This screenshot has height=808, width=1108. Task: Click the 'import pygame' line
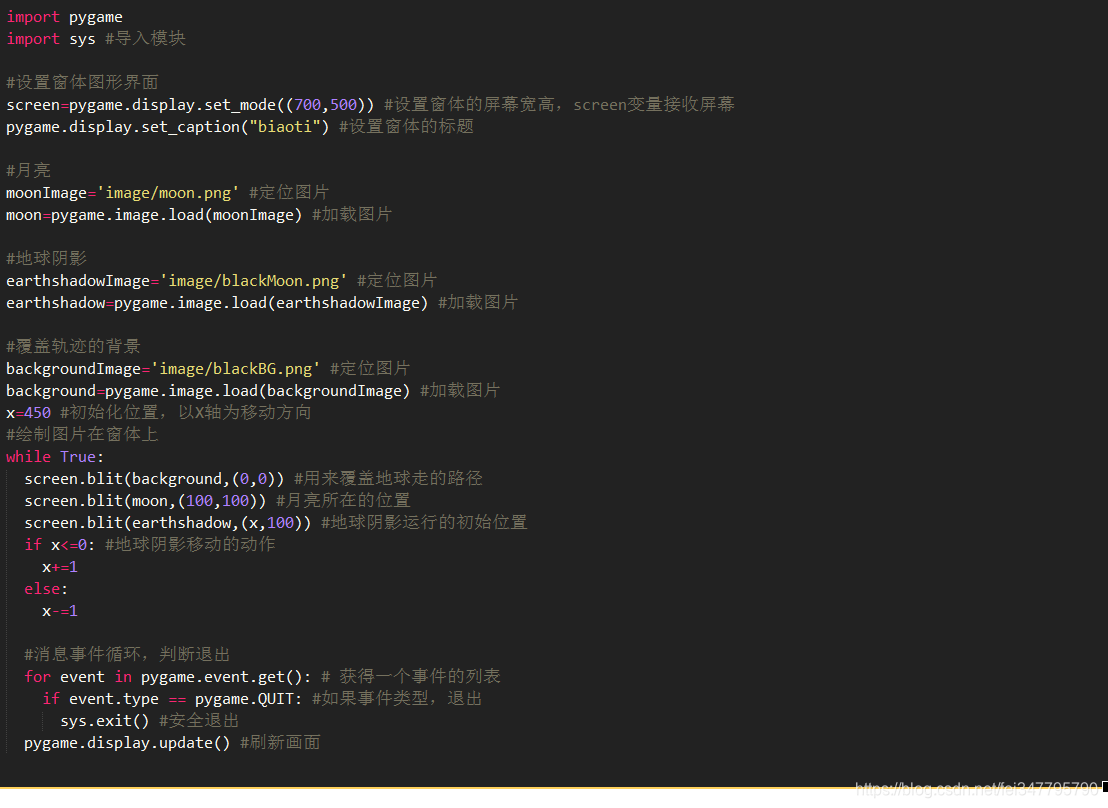(x=64, y=17)
